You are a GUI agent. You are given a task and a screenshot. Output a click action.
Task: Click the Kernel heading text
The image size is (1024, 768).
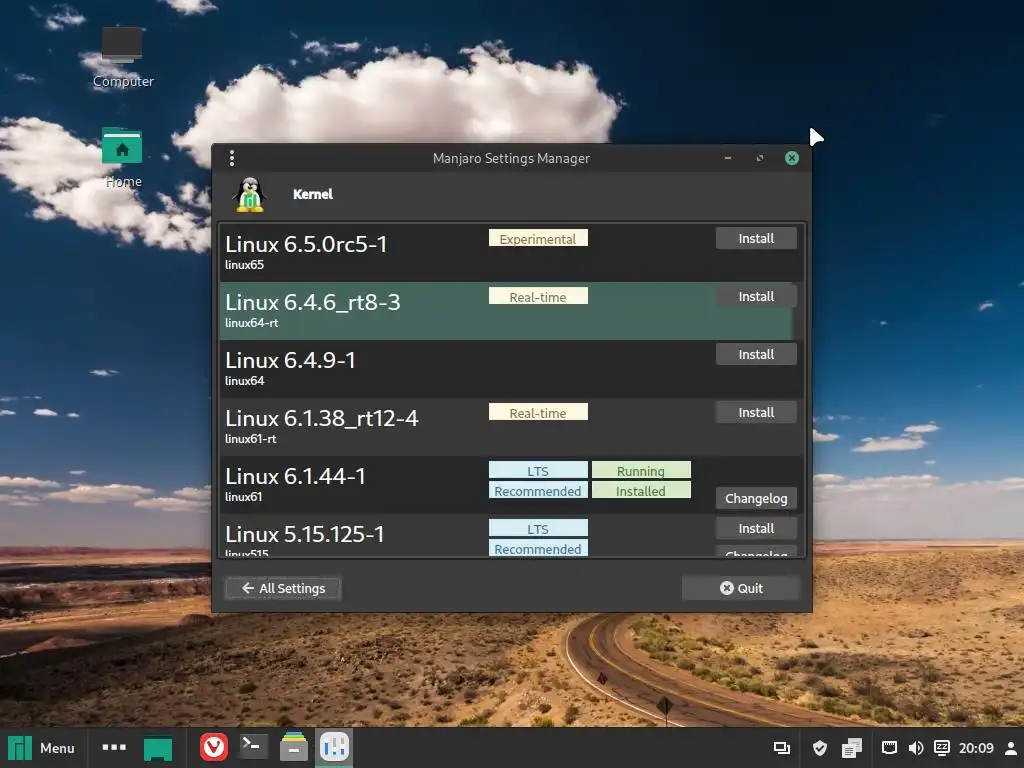click(313, 194)
